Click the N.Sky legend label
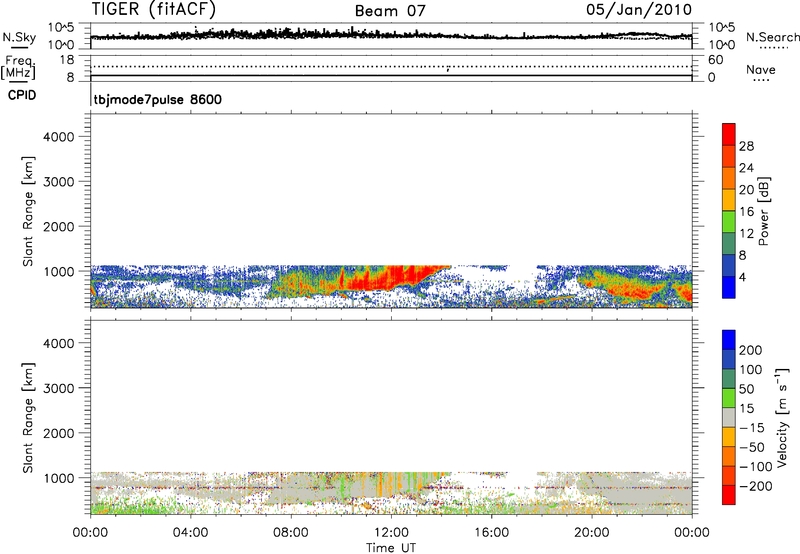 [x=19, y=37]
